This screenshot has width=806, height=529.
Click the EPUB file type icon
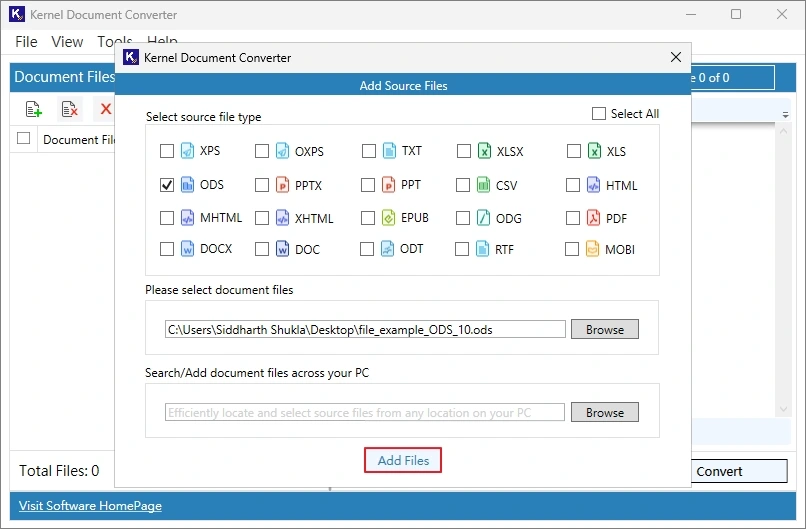pyautogui.click(x=389, y=218)
